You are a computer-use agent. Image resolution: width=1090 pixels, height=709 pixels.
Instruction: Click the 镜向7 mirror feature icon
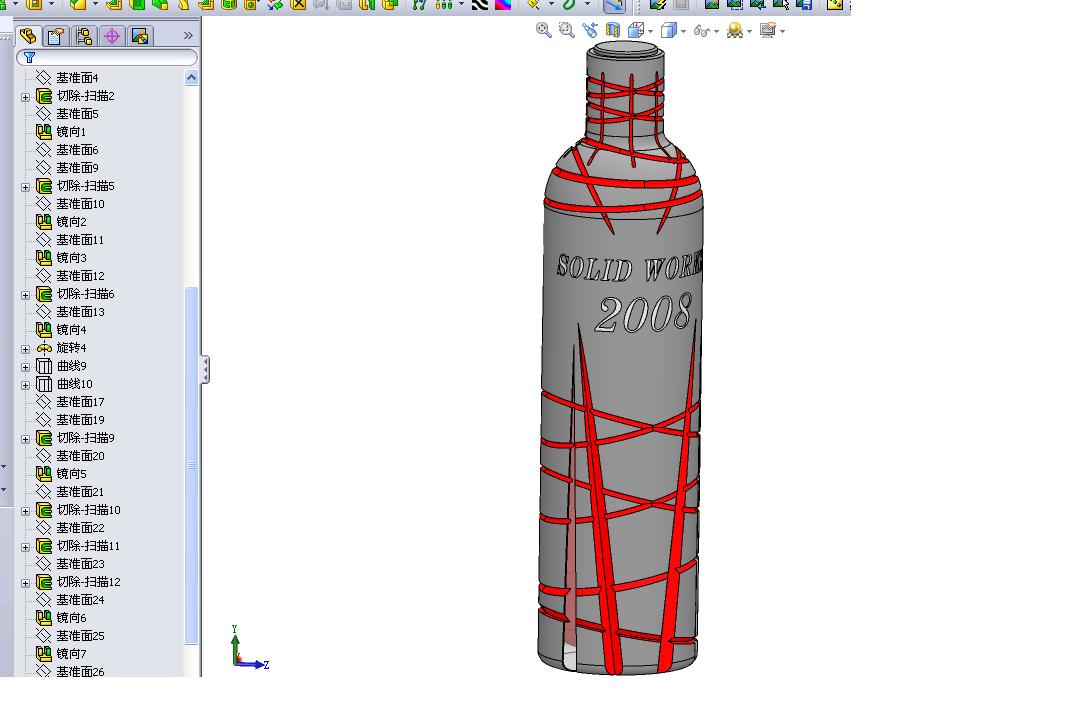click(44, 653)
